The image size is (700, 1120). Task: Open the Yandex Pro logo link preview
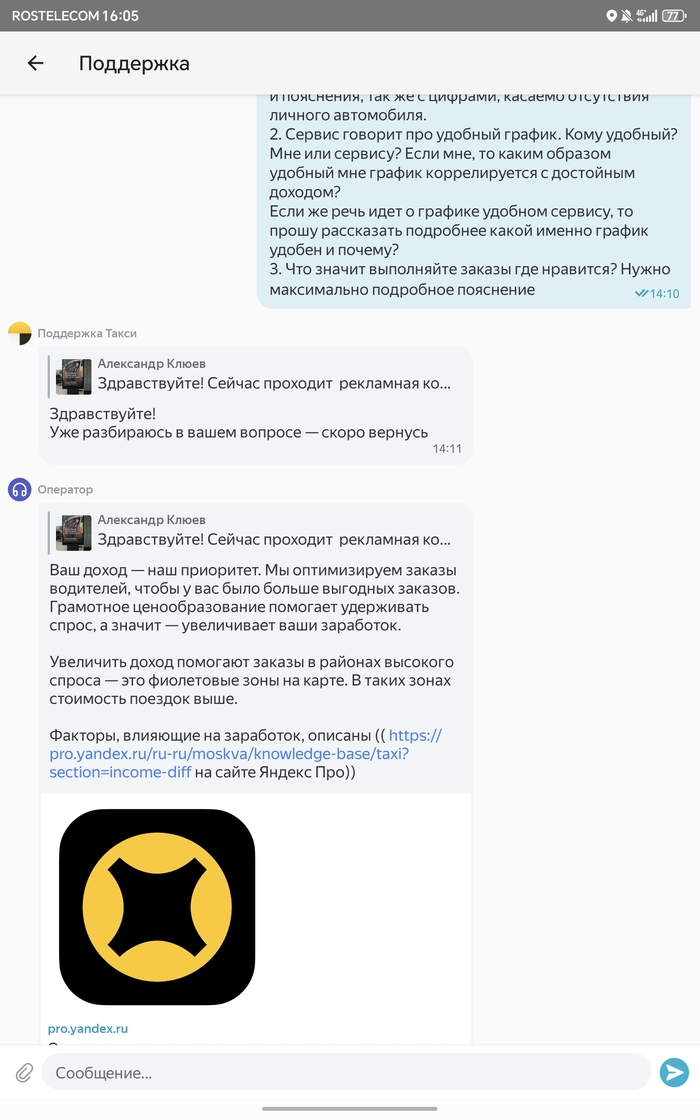(157, 907)
